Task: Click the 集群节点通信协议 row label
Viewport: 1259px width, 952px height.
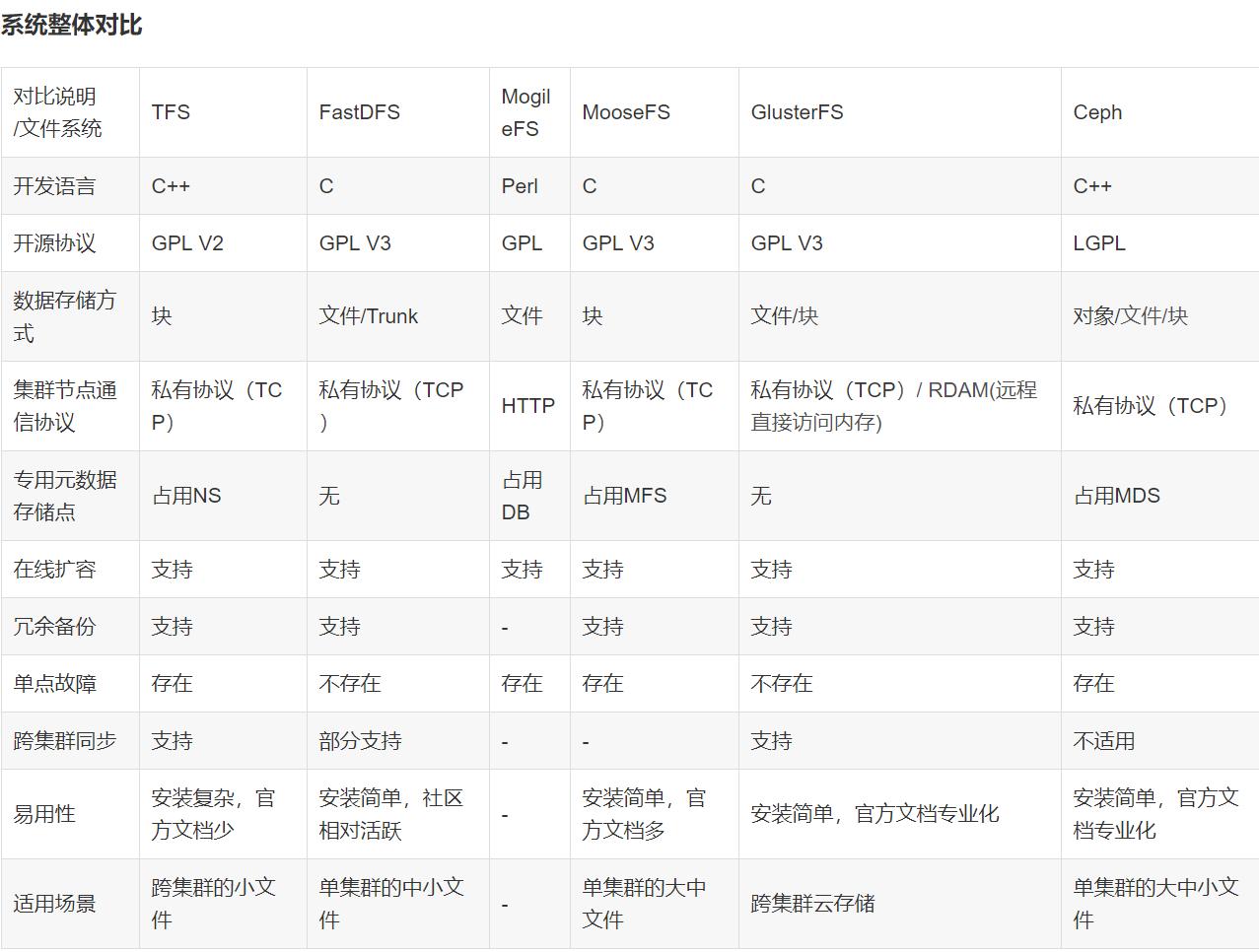Action: (x=63, y=405)
